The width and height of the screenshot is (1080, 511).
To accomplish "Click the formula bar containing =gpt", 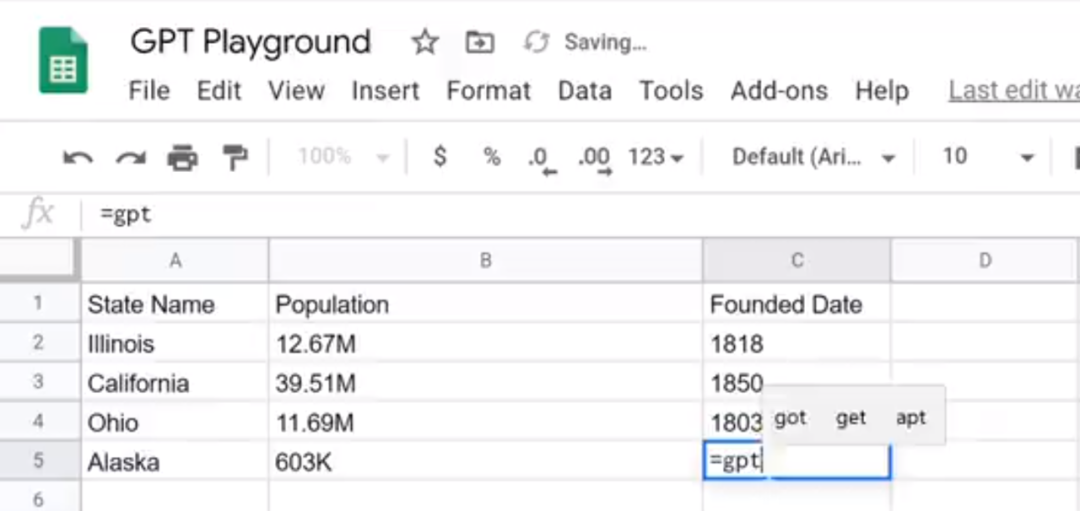I will coord(579,215).
